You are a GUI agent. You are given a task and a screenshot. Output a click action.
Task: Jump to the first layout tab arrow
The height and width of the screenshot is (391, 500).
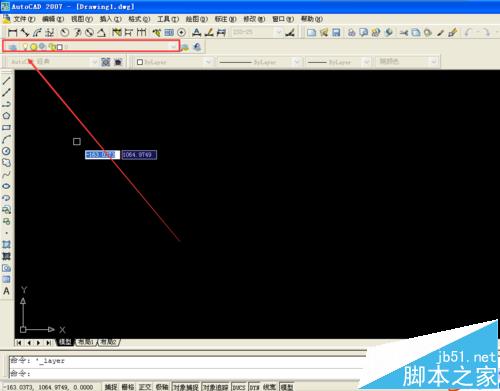pyautogui.click(x=19, y=343)
